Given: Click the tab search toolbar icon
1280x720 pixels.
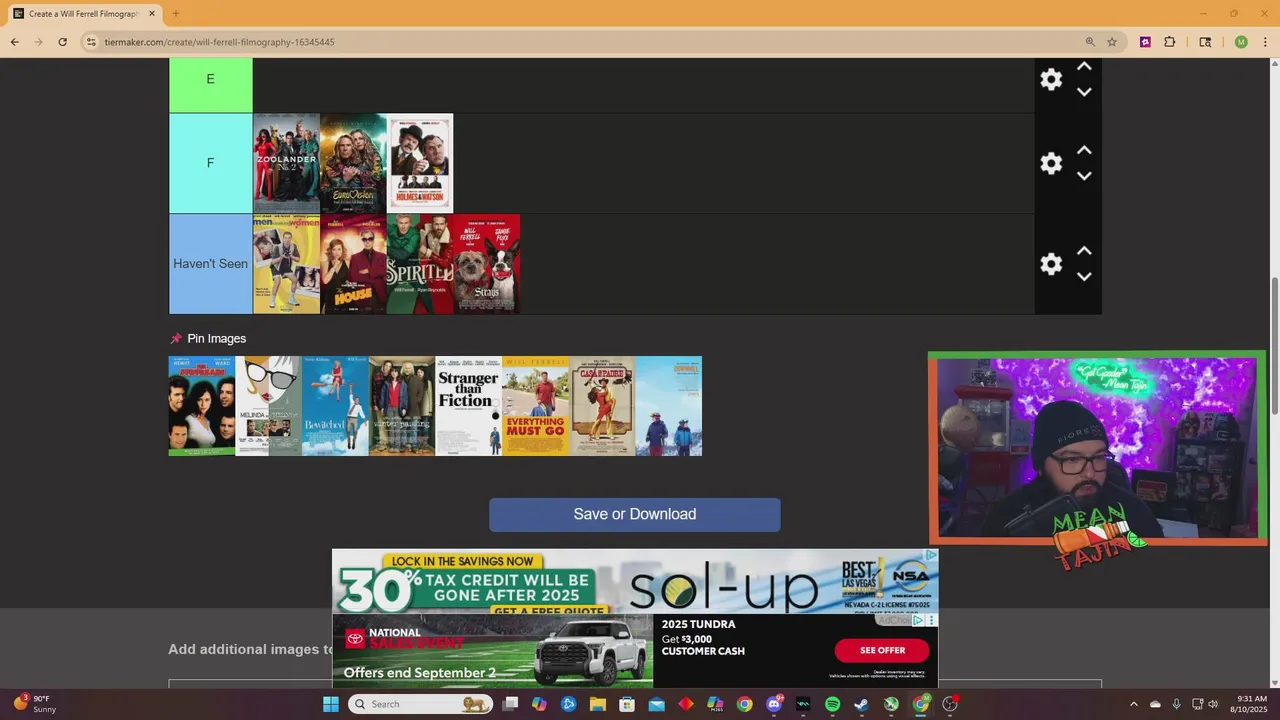Looking at the screenshot, I should pyautogui.click(x=1205, y=42).
